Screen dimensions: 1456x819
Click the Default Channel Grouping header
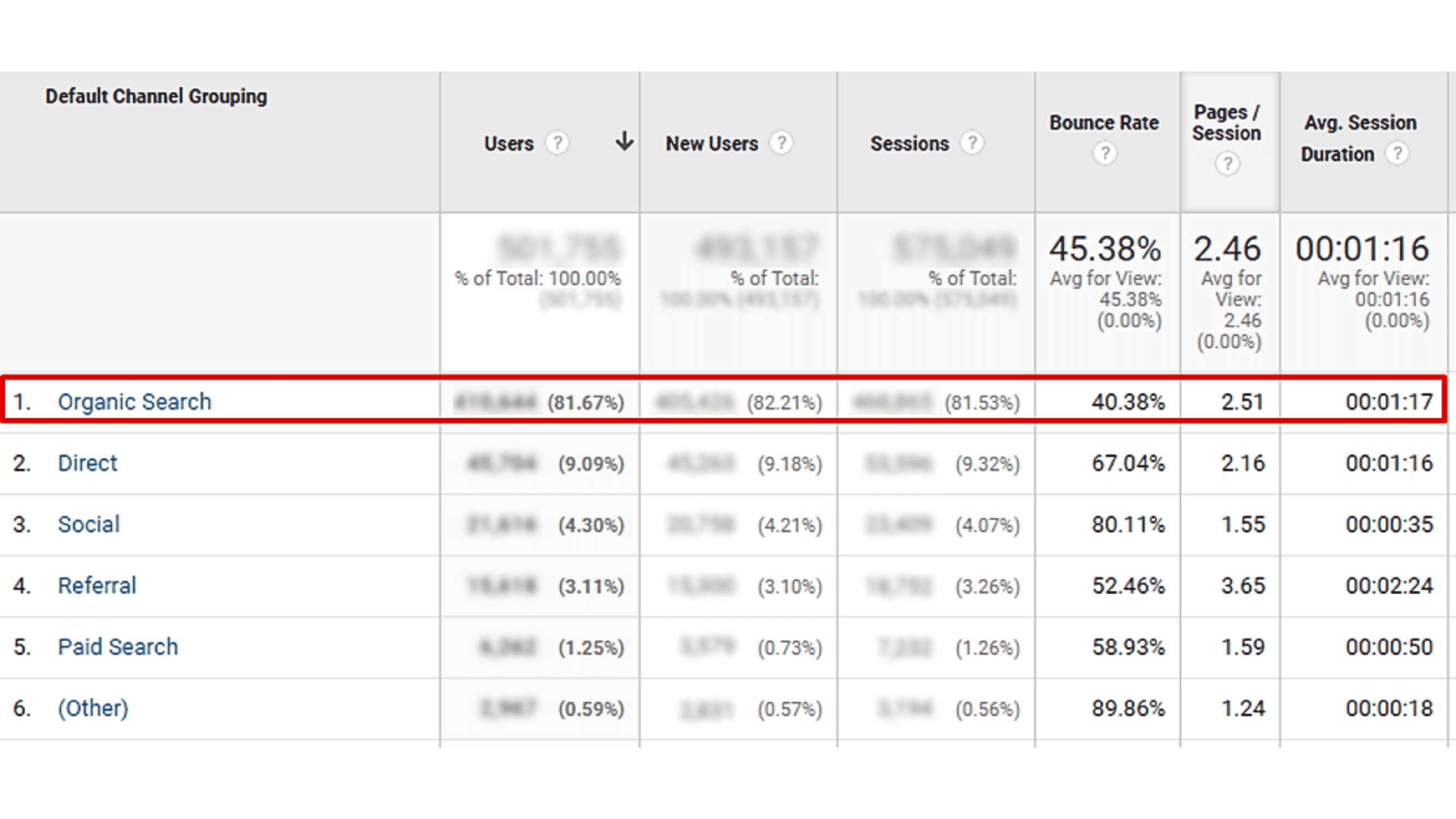156,96
